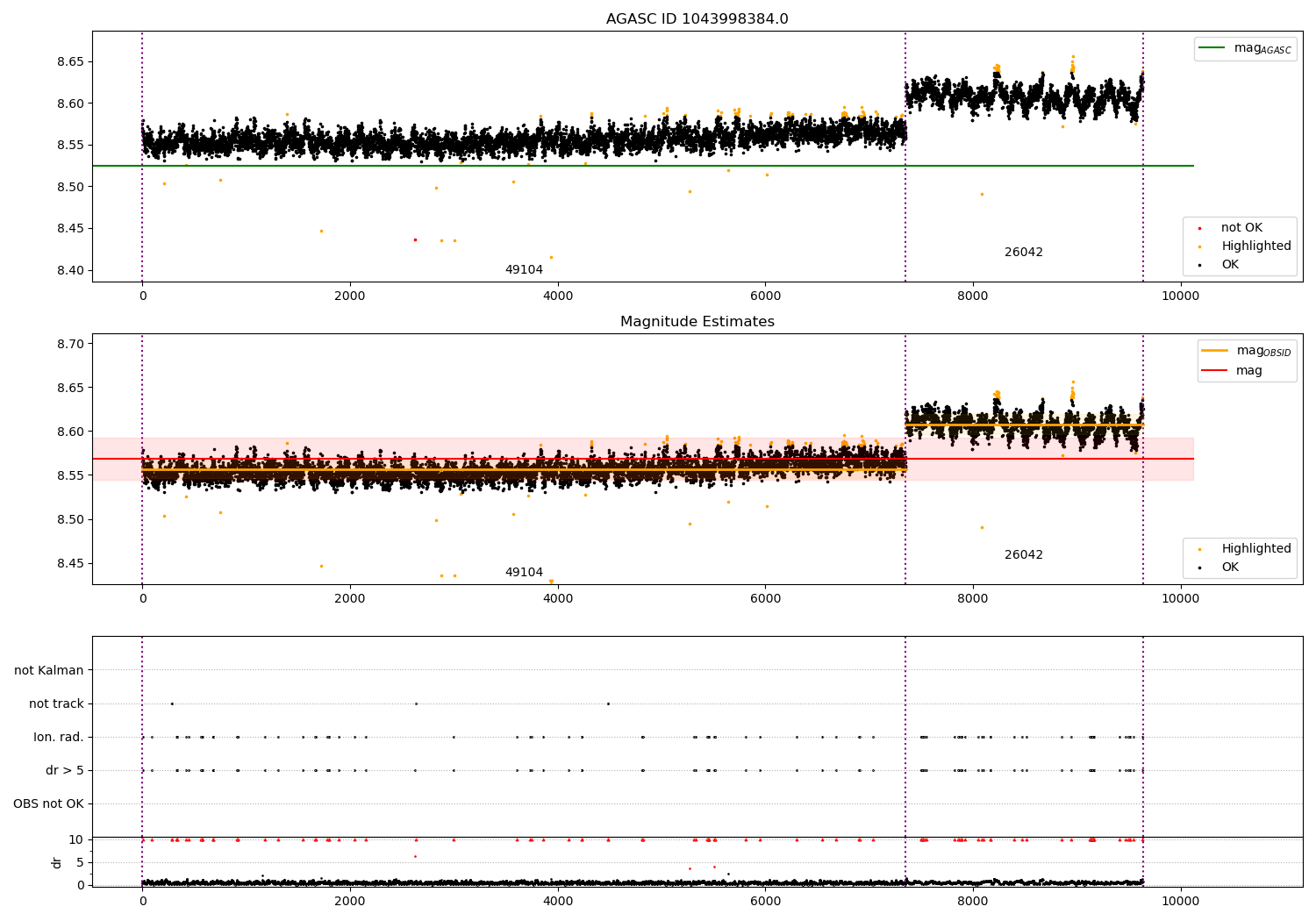Screen dimensions: 1316x921
Task: Click the '49104' label in top plot
Action: pyautogui.click(x=524, y=270)
